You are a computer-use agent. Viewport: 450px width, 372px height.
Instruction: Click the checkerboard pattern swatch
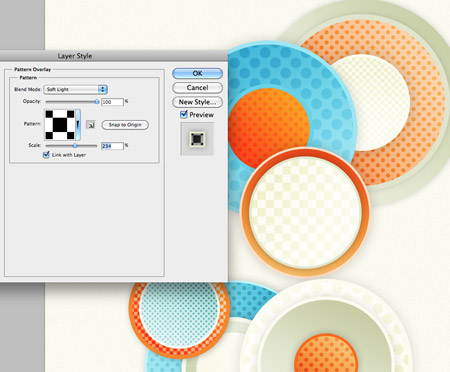[60, 125]
